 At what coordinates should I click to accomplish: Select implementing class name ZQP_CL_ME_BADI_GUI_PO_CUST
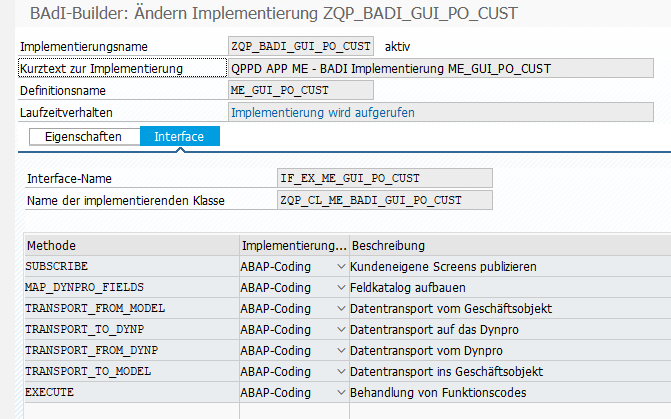click(385, 200)
